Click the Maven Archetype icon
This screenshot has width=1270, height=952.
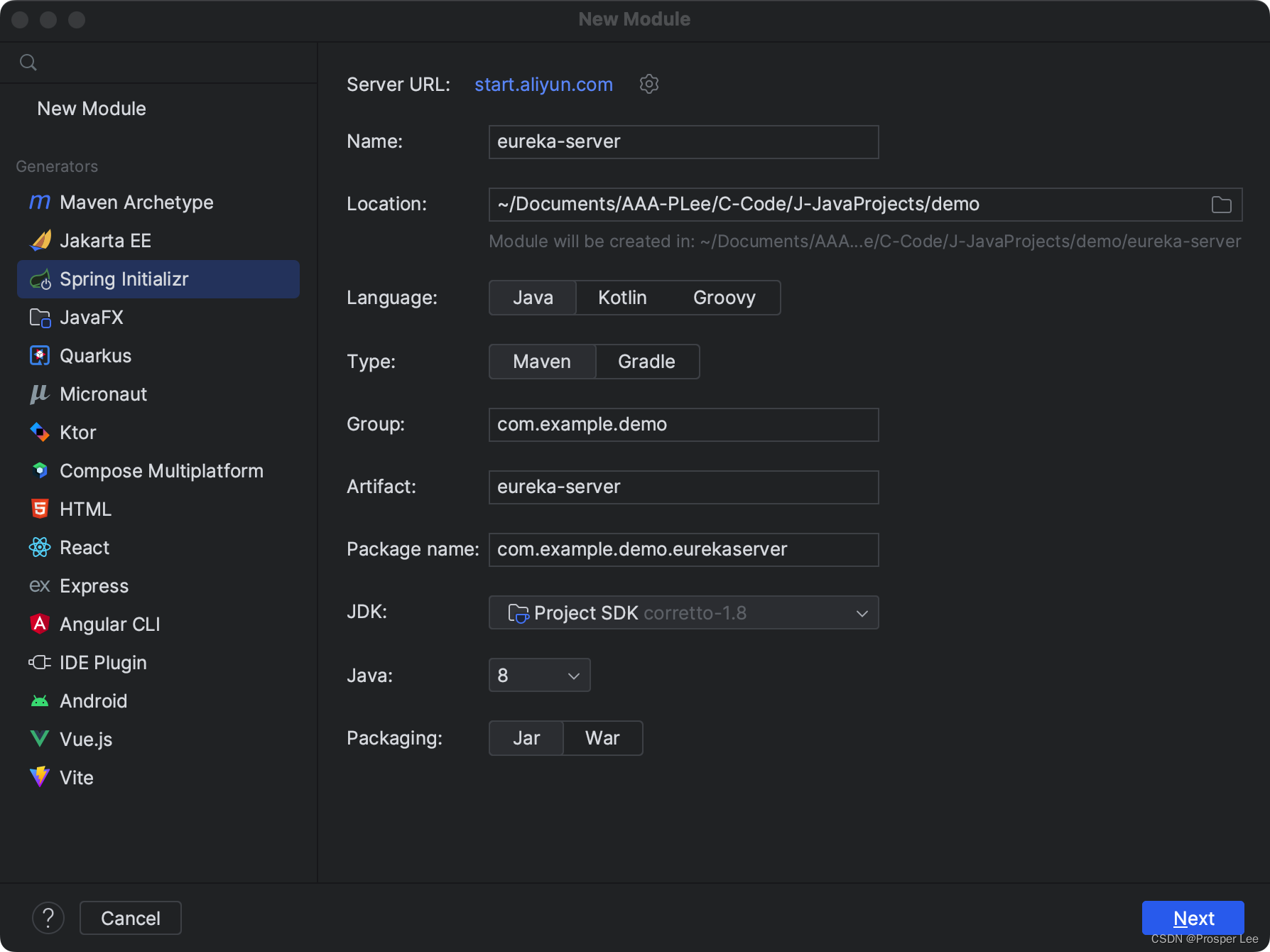pos(40,202)
